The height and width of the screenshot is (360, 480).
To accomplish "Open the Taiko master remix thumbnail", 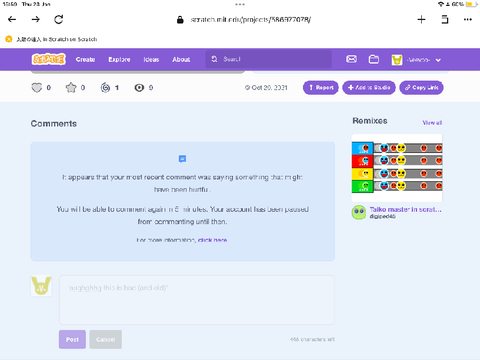I will (397, 168).
